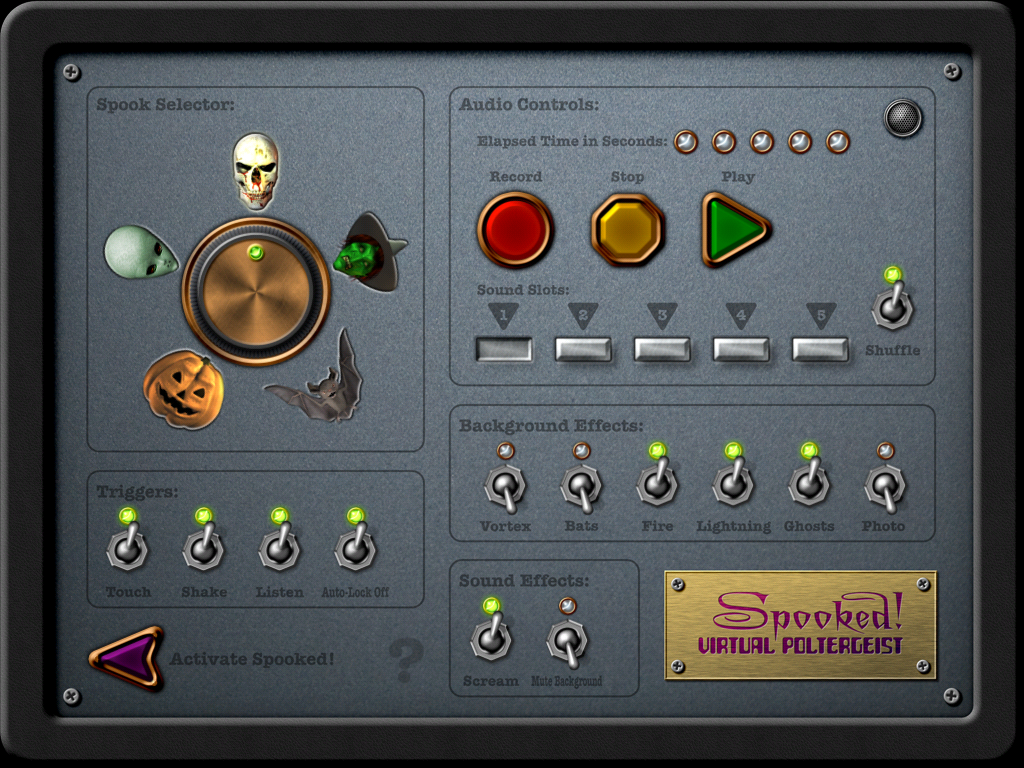This screenshot has height=768, width=1024.
Task: Click the Spooked! Virtual Poltergeist brass plaque
Action: coord(801,625)
